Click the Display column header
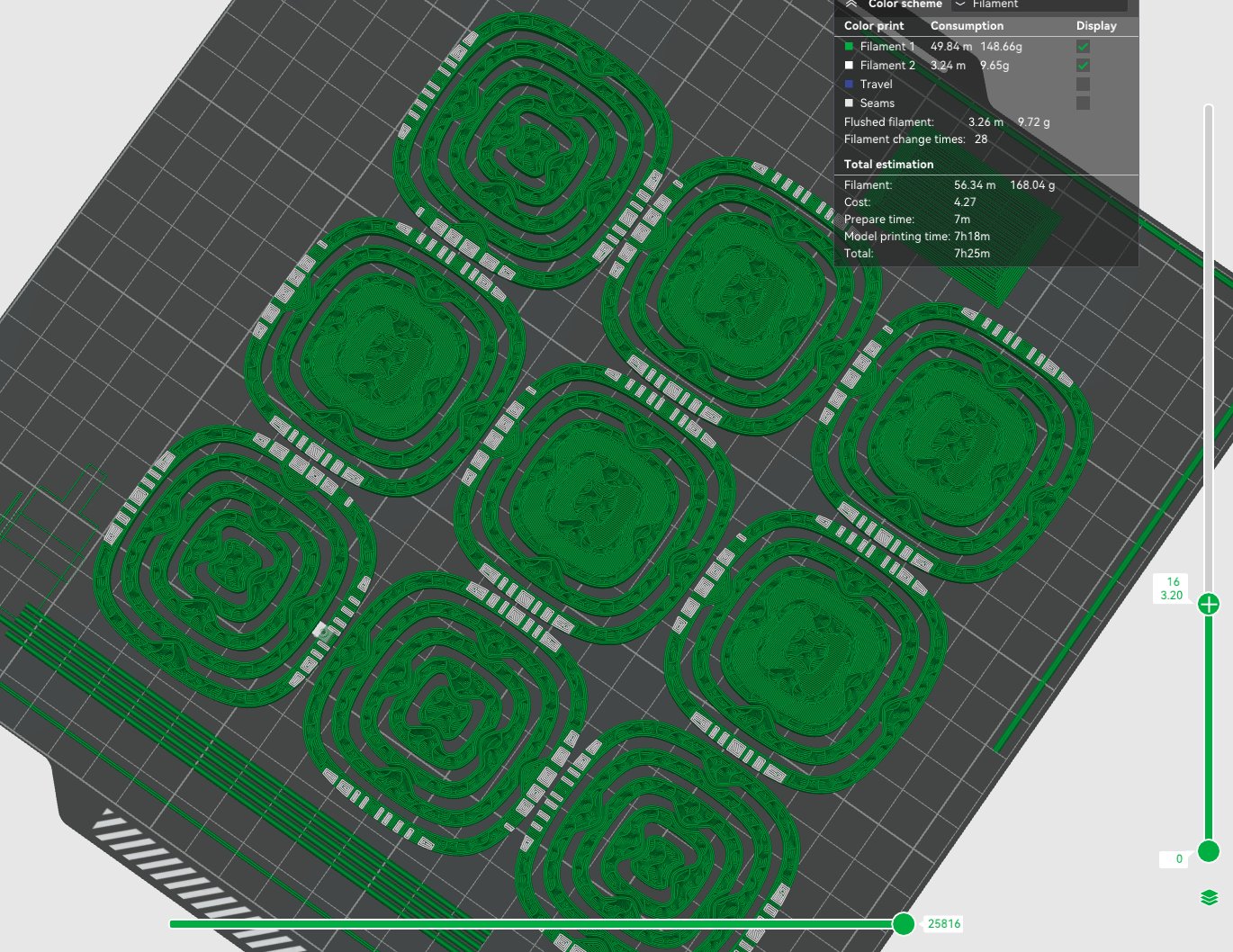The image size is (1233, 952). pyautogui.click(x=1096, y=25)
